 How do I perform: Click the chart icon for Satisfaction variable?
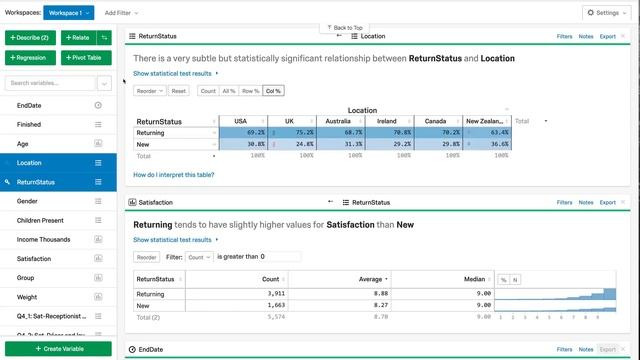click(98, 258)
